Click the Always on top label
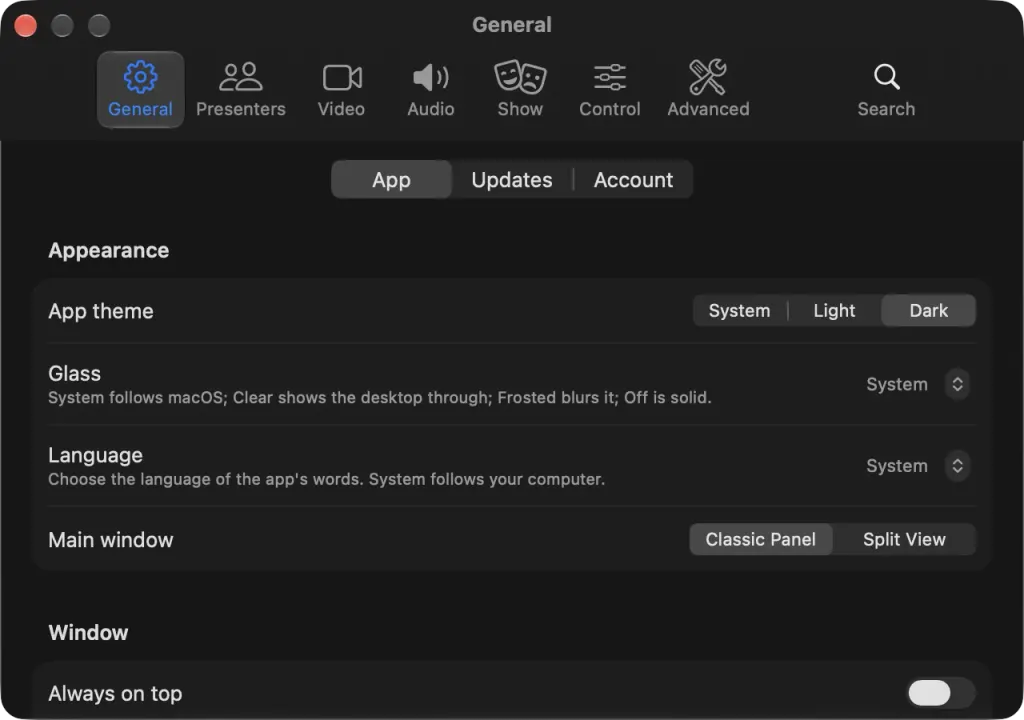 (x=115, y=693)
